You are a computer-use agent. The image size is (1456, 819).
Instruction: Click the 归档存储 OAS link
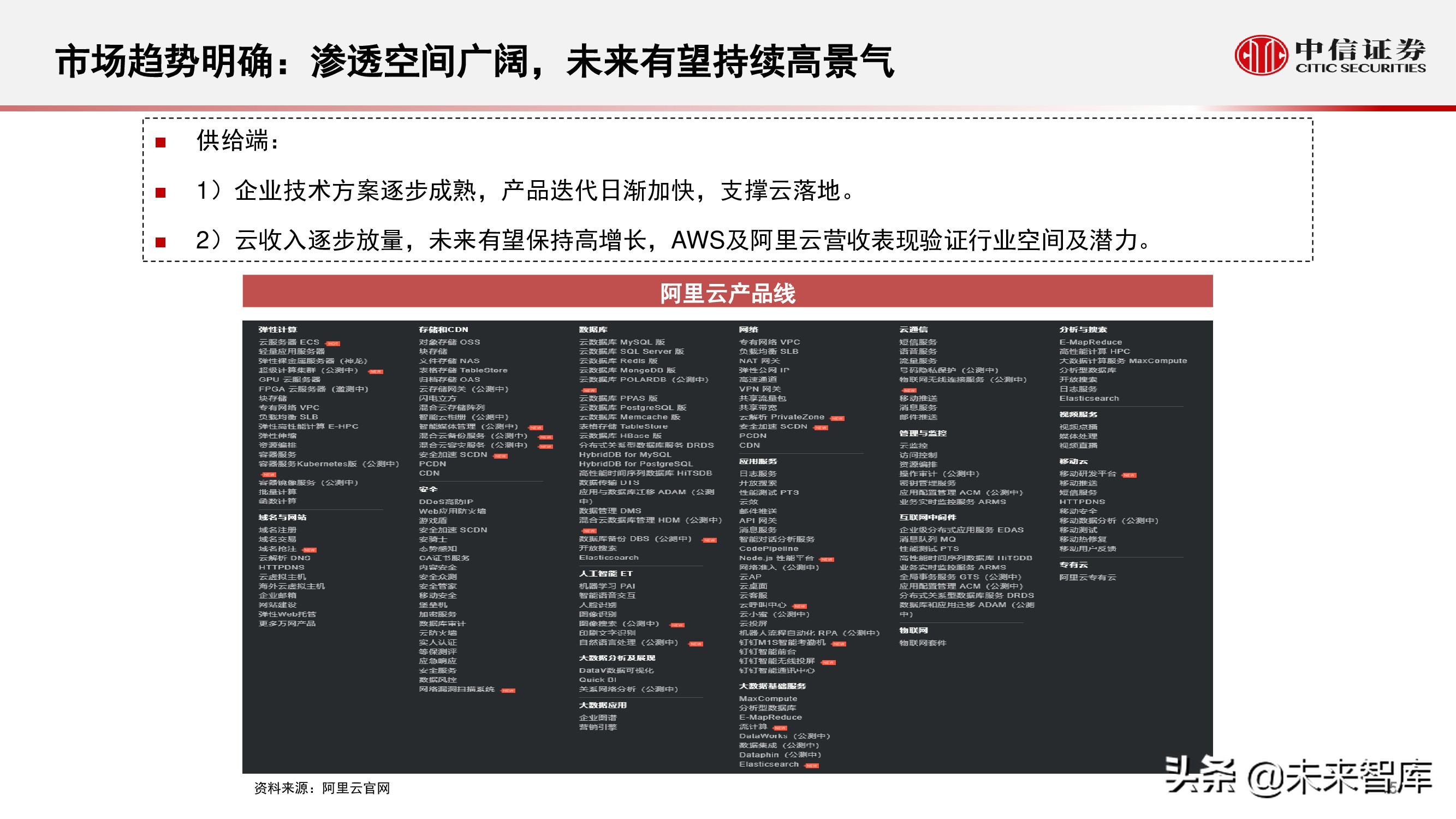click(449, 379)
